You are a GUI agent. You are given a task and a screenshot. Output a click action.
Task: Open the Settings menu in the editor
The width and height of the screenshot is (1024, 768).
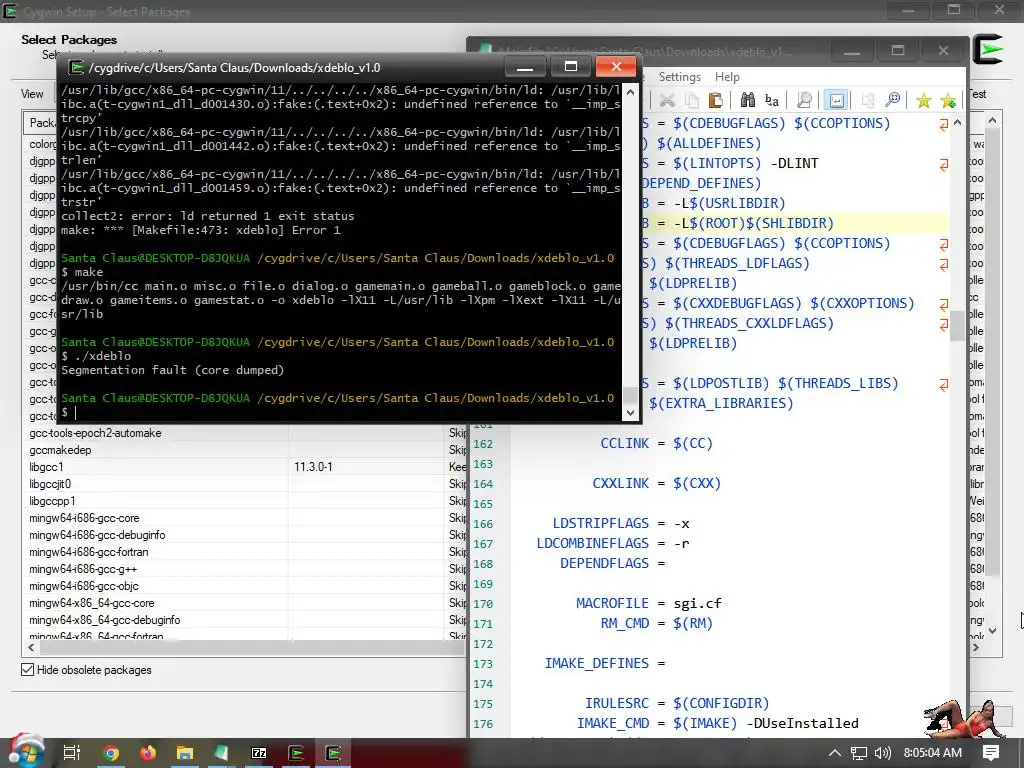[679, 77]
